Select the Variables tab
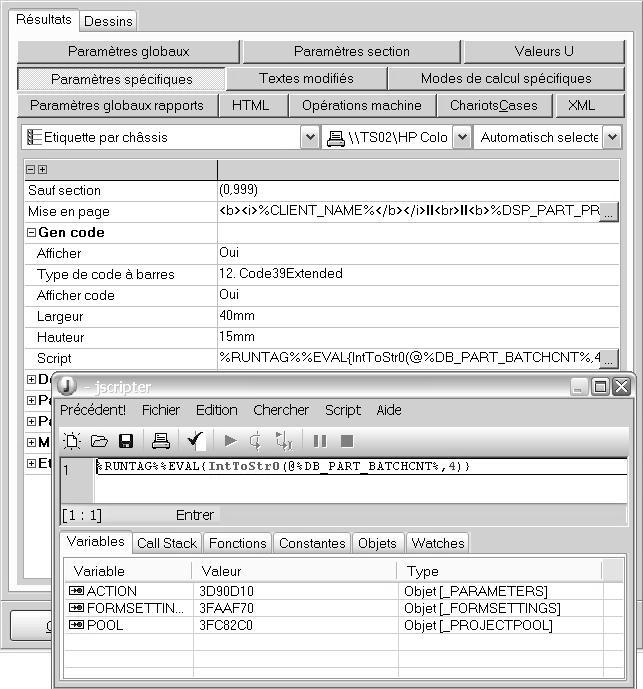Image resolution: width=643 pixels, height=689 pixels. pyautogui.click(x=96, y=541)
